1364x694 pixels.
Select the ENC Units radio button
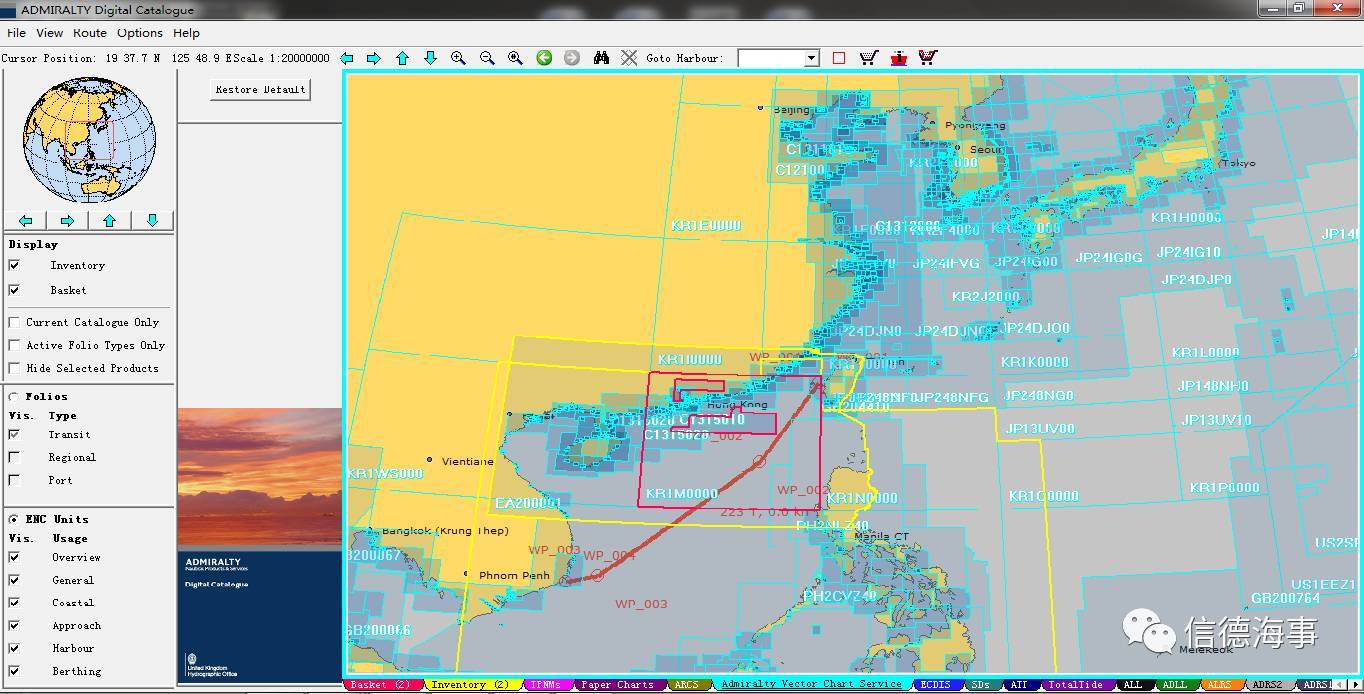click(14, 519)
